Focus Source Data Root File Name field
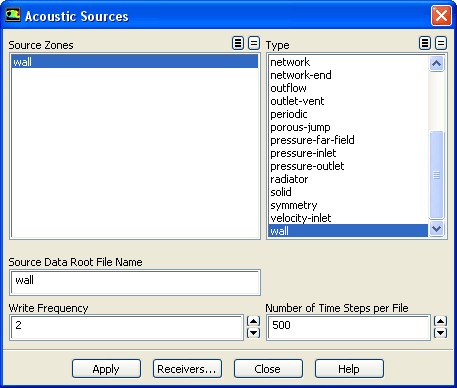This screenshot has height=388, width=457. pyautogui.click(x=135, y=282)
